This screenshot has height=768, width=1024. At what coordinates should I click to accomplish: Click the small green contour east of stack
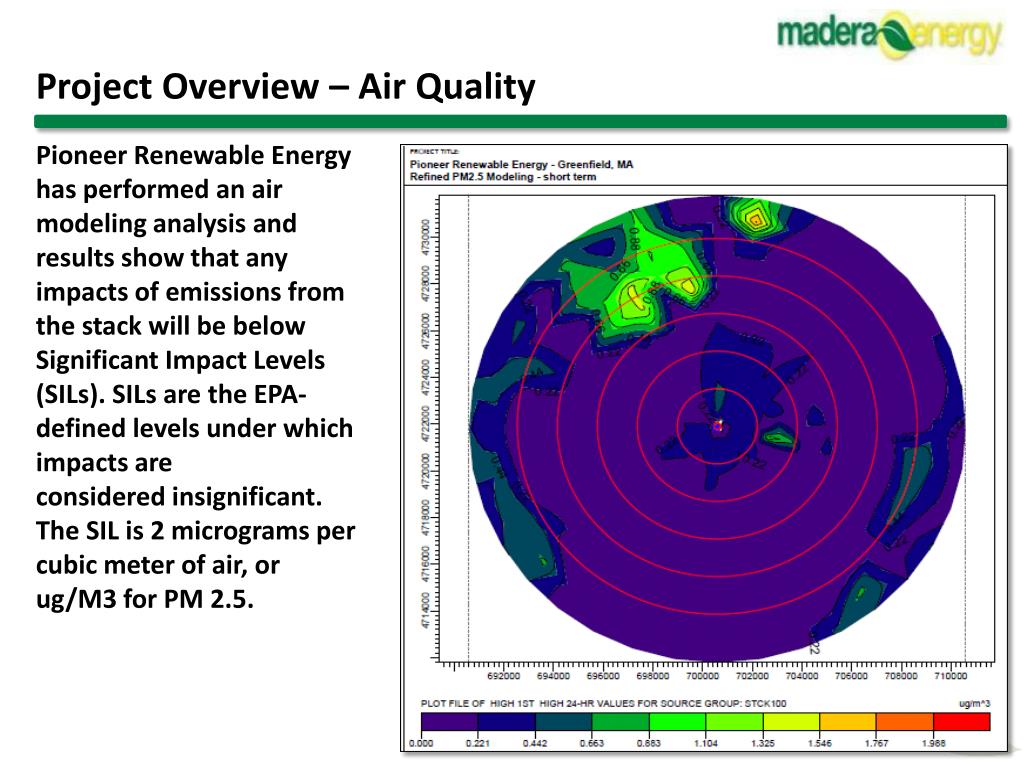click(x=777, y=437)
